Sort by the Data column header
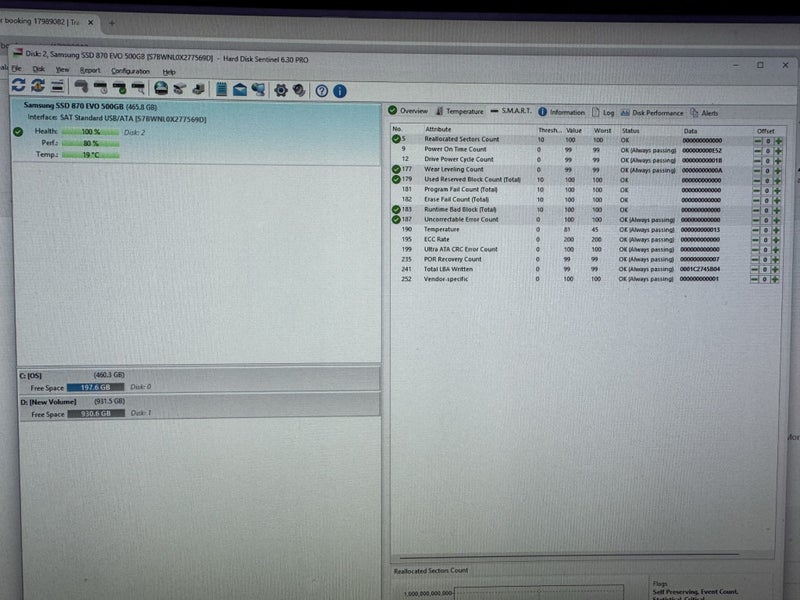800x600 pixels. click(690, 131)
